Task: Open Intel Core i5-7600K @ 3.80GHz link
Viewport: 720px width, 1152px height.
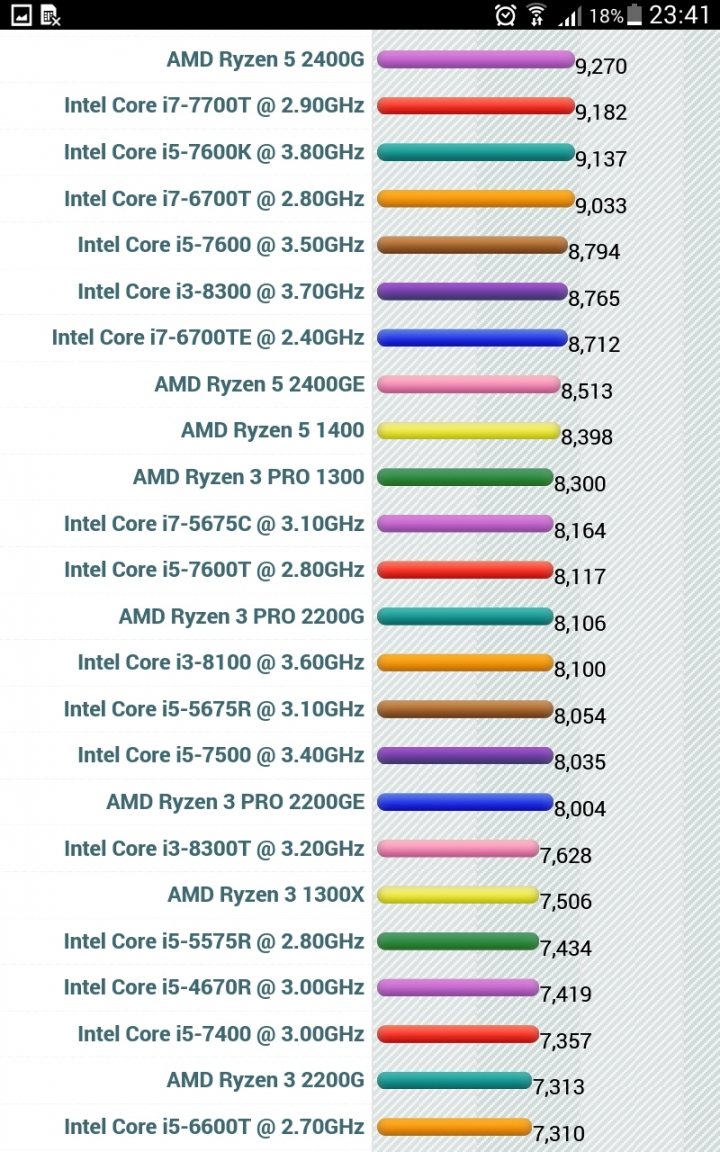Action: 215,151
